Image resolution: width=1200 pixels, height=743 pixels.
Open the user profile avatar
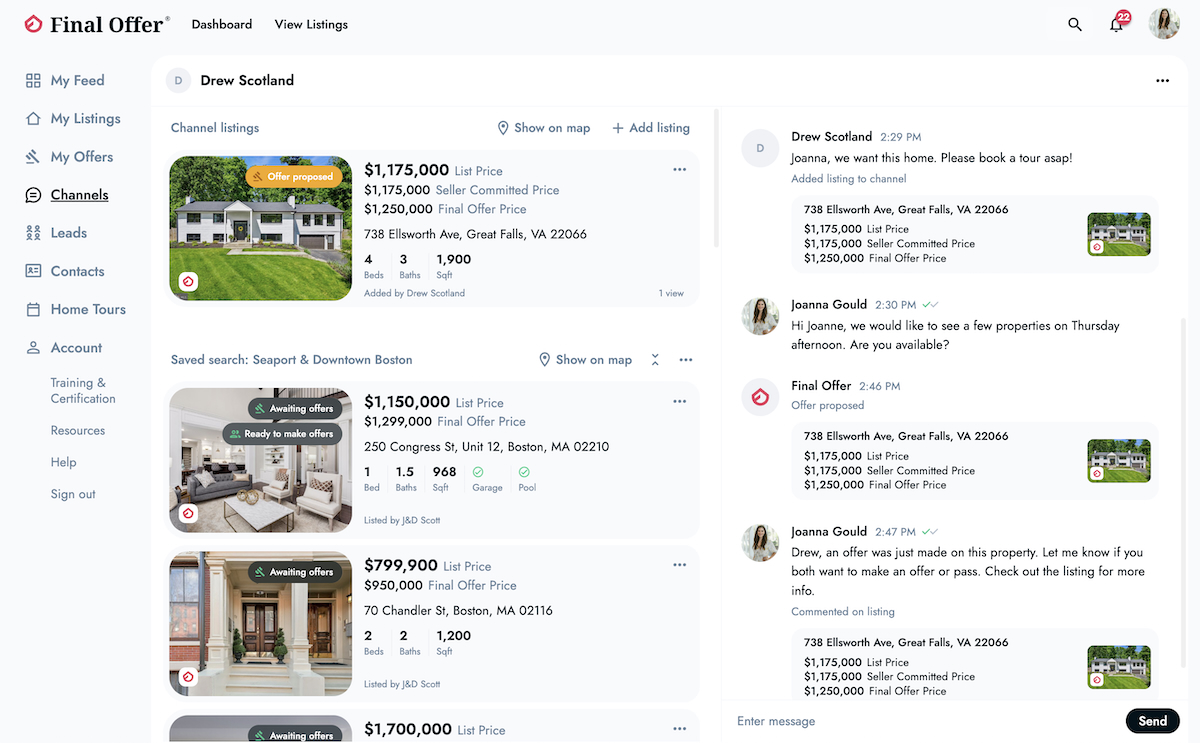(1164, 24)
